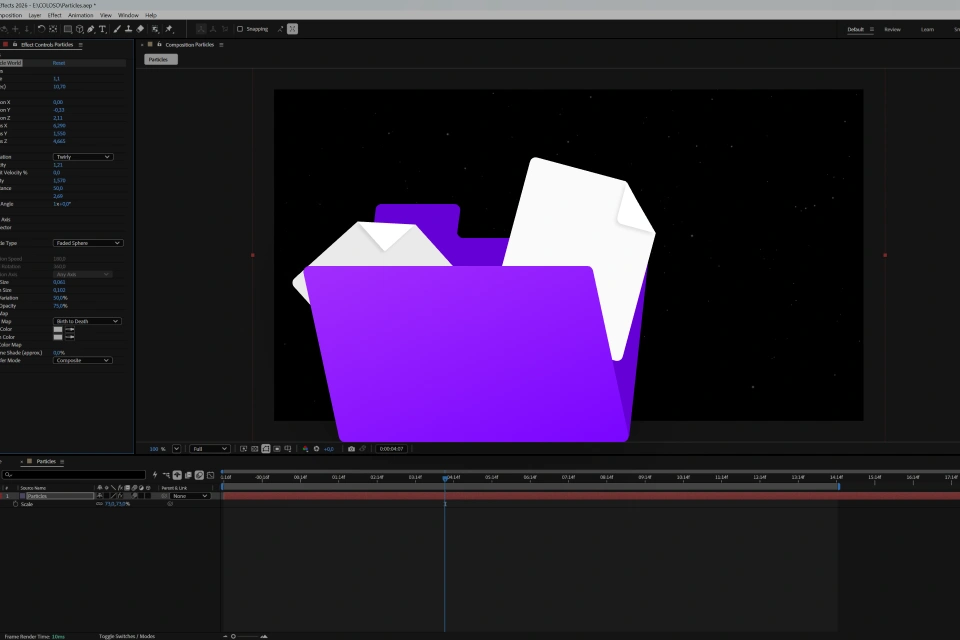Open show channel color management icon

pyautogui.click(x=306, y=449)
